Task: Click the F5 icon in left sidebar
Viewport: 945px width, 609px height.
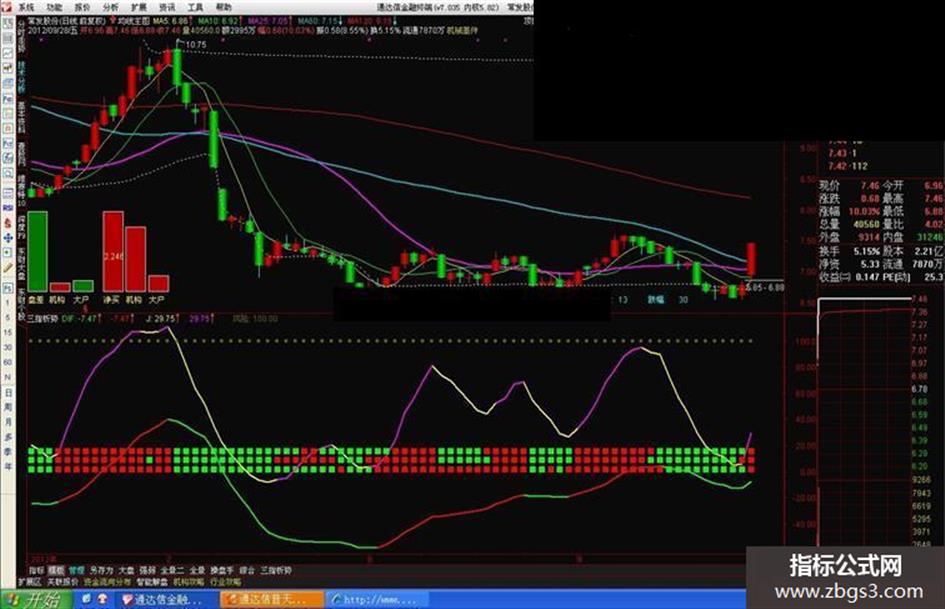Action: 8,289
